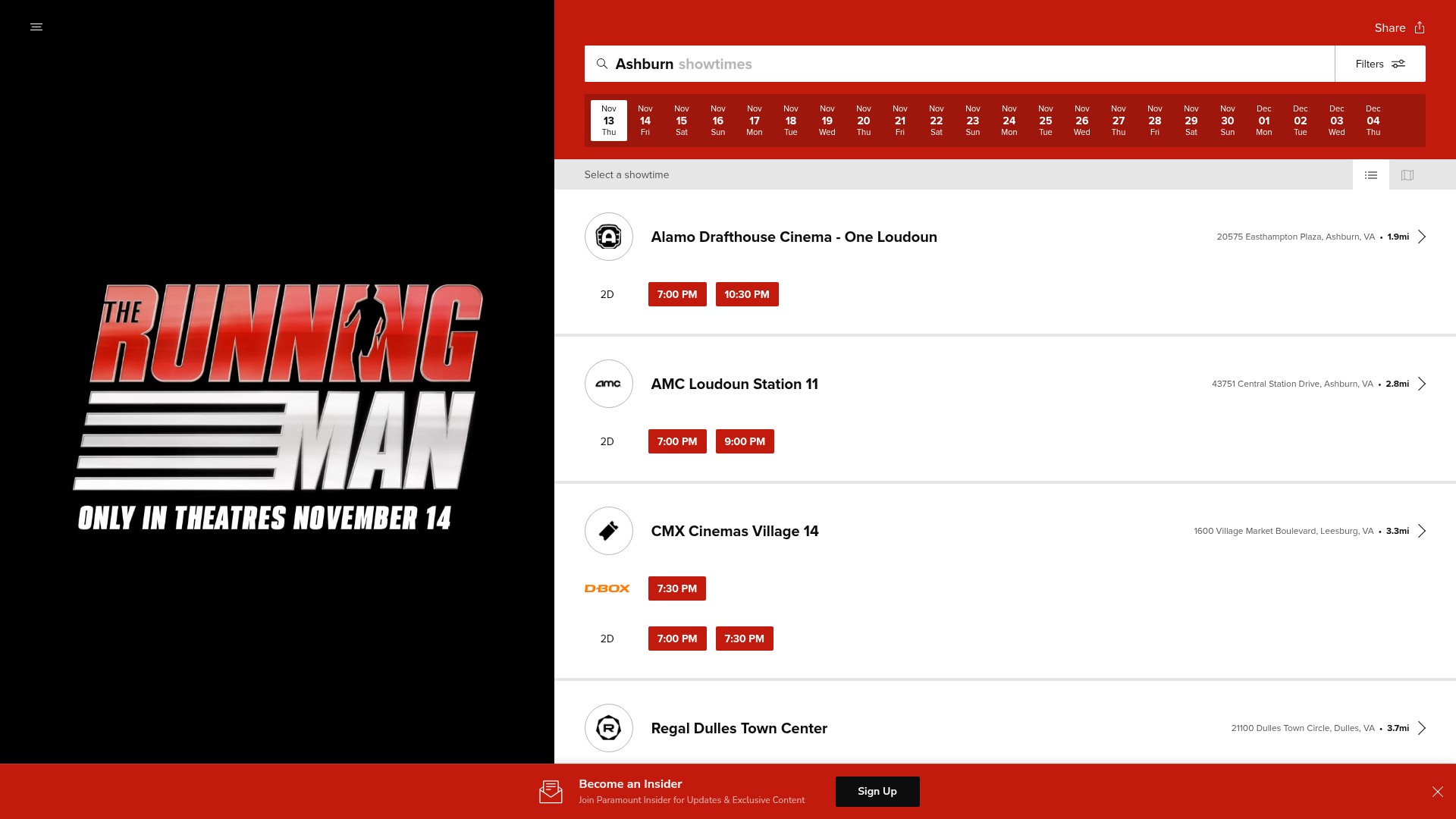Open AMC Loudoun Station 11 theater

[x=735, y=384]
